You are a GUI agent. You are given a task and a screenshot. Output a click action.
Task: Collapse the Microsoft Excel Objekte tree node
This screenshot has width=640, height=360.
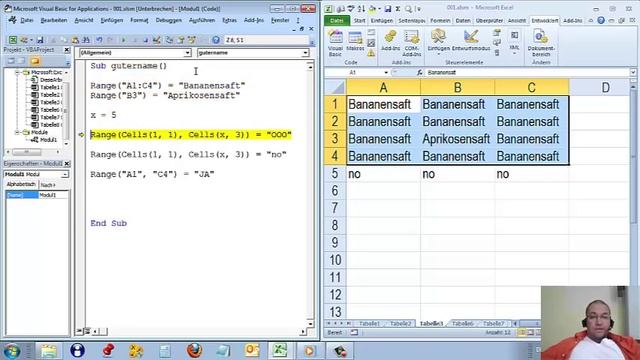coord(17,72)
